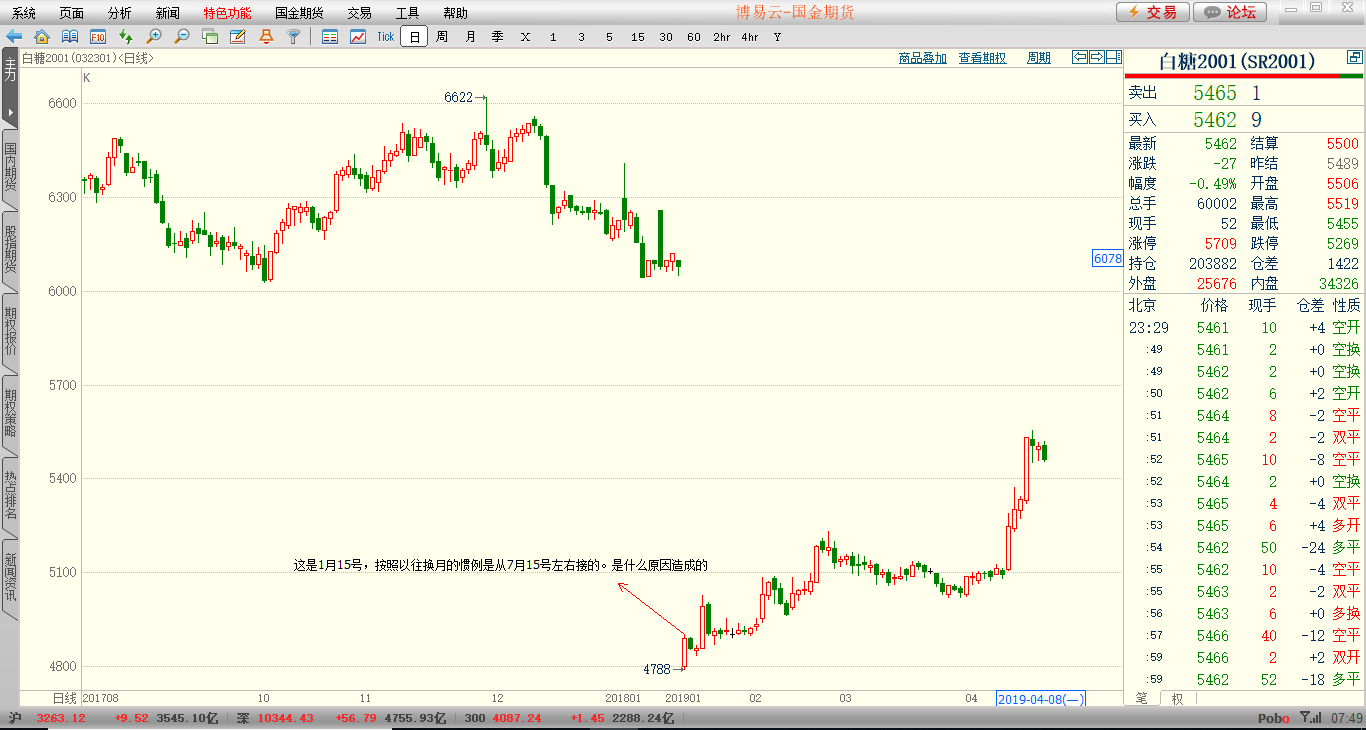1366x730 pixels.
Task: Click the filter funnel icon
Action: [x=294, y=37]
